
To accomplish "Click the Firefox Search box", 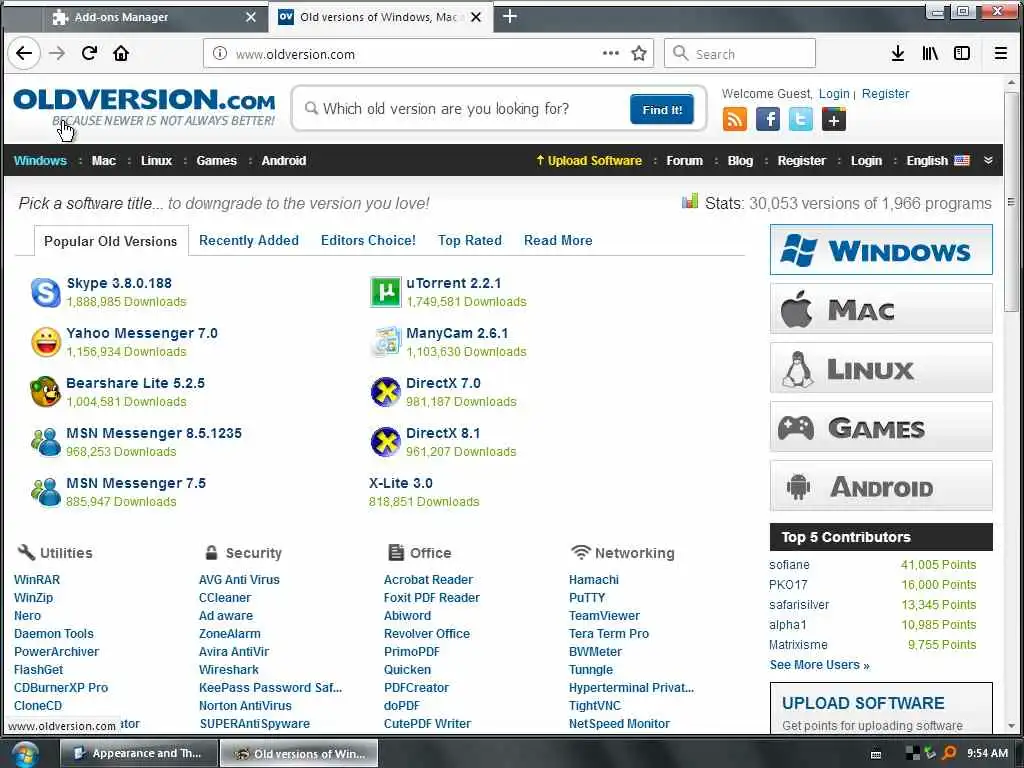I will pos(739,54).
